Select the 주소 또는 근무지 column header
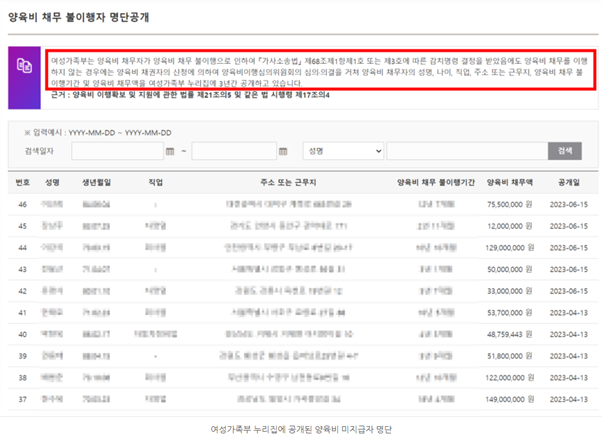This screenshot has height=435, width=602. [288, 182]
